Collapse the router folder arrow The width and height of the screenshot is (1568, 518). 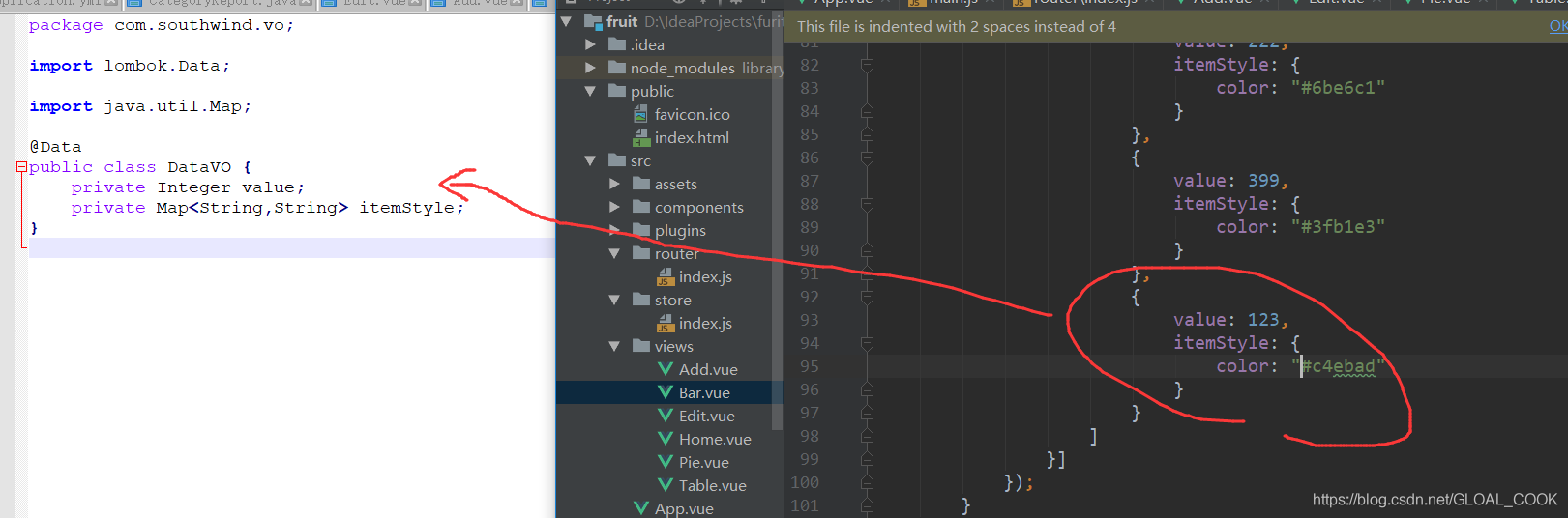click(614, 253)
